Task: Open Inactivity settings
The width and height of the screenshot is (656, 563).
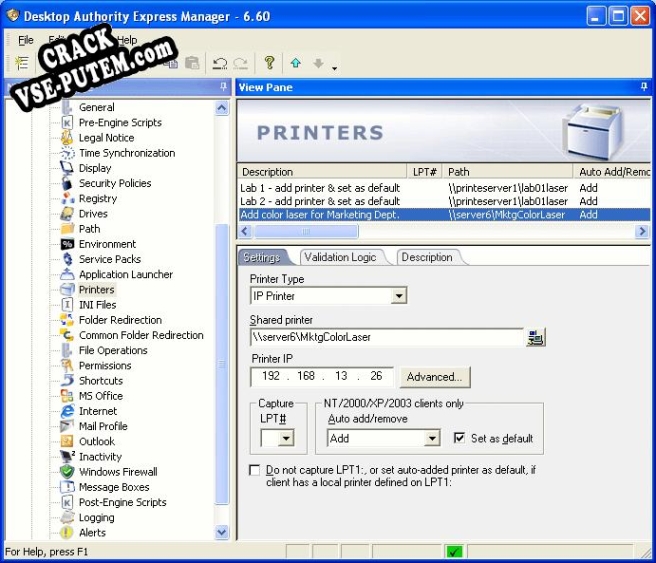Action: pos(100,457)
